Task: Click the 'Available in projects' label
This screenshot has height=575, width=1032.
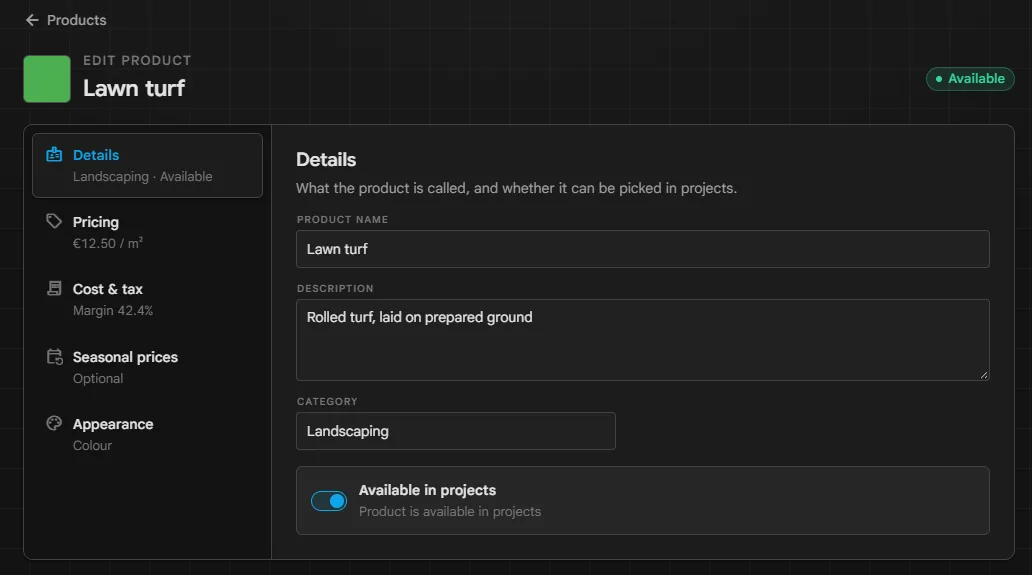Action: [427, 490]
